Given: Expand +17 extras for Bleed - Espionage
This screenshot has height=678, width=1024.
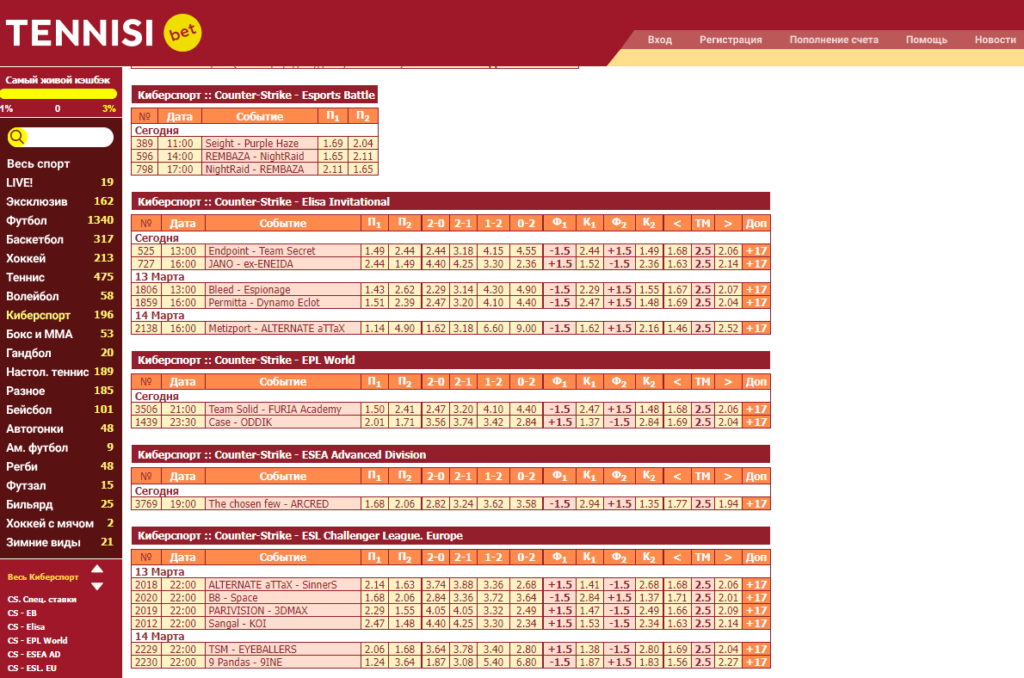Looking at the screenshot, I should 756,289.
